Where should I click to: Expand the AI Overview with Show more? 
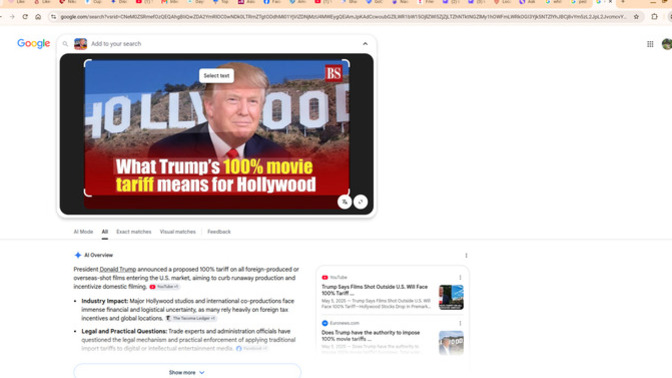pos(187,372)
